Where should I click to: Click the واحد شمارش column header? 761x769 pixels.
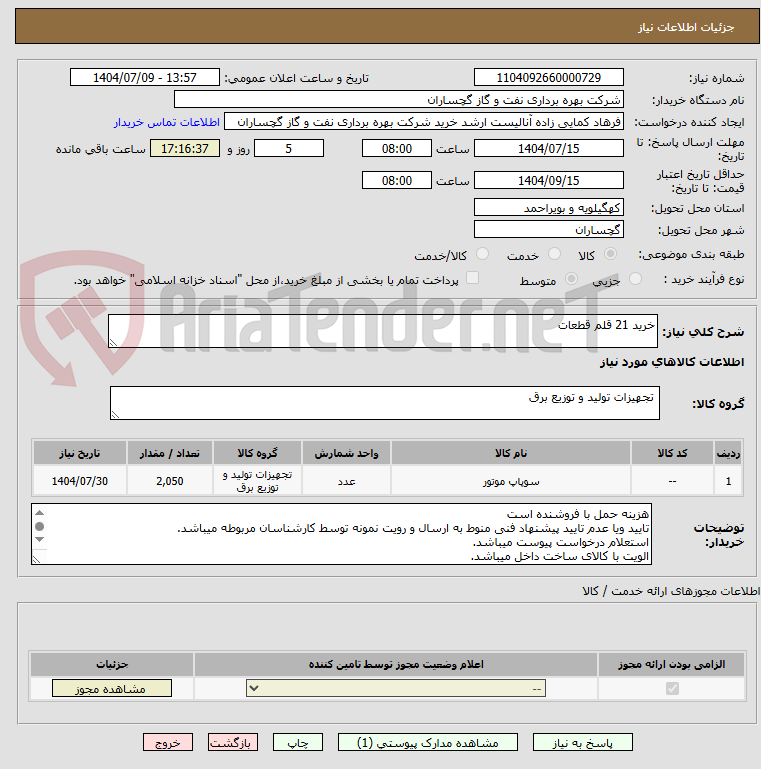pos(346,453)
